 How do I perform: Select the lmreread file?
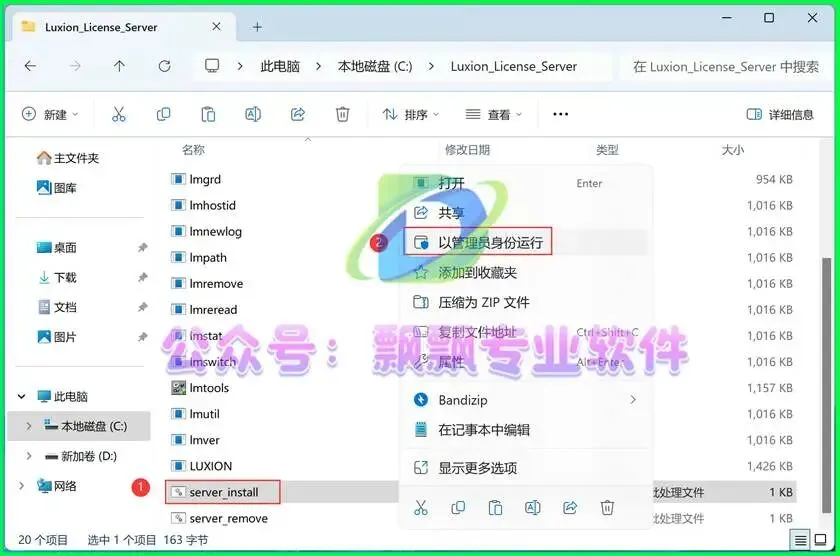tap(204, 309)
